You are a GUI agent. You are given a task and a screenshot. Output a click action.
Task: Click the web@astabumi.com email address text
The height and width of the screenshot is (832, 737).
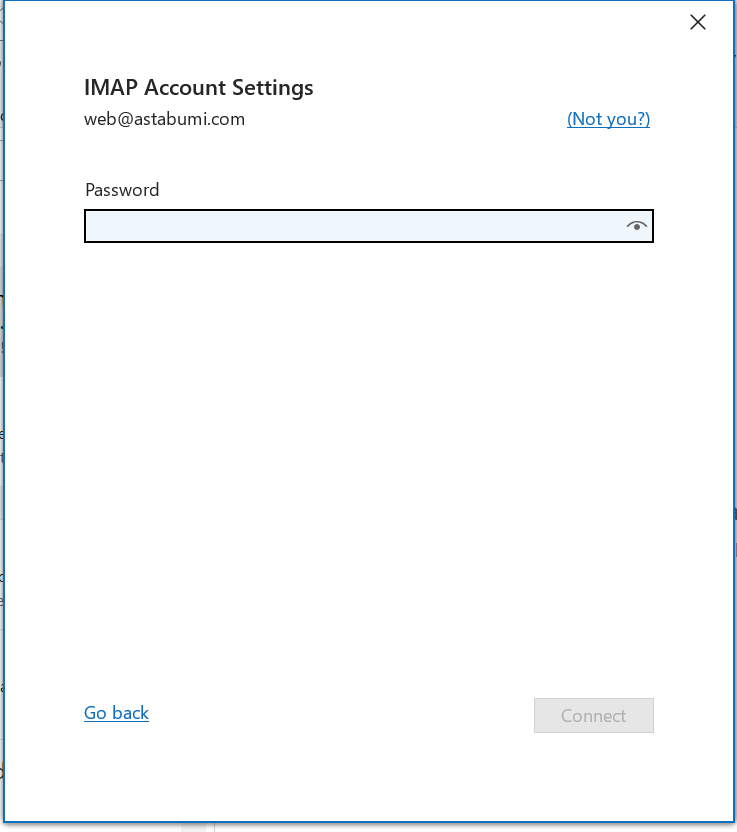point(164,119)
